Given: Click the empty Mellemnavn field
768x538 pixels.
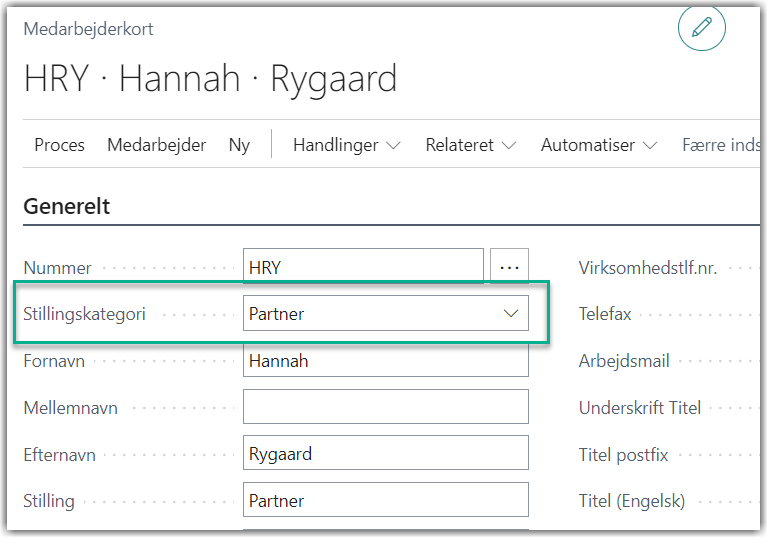Looking at the screenshot, I should tap(385, 407).
